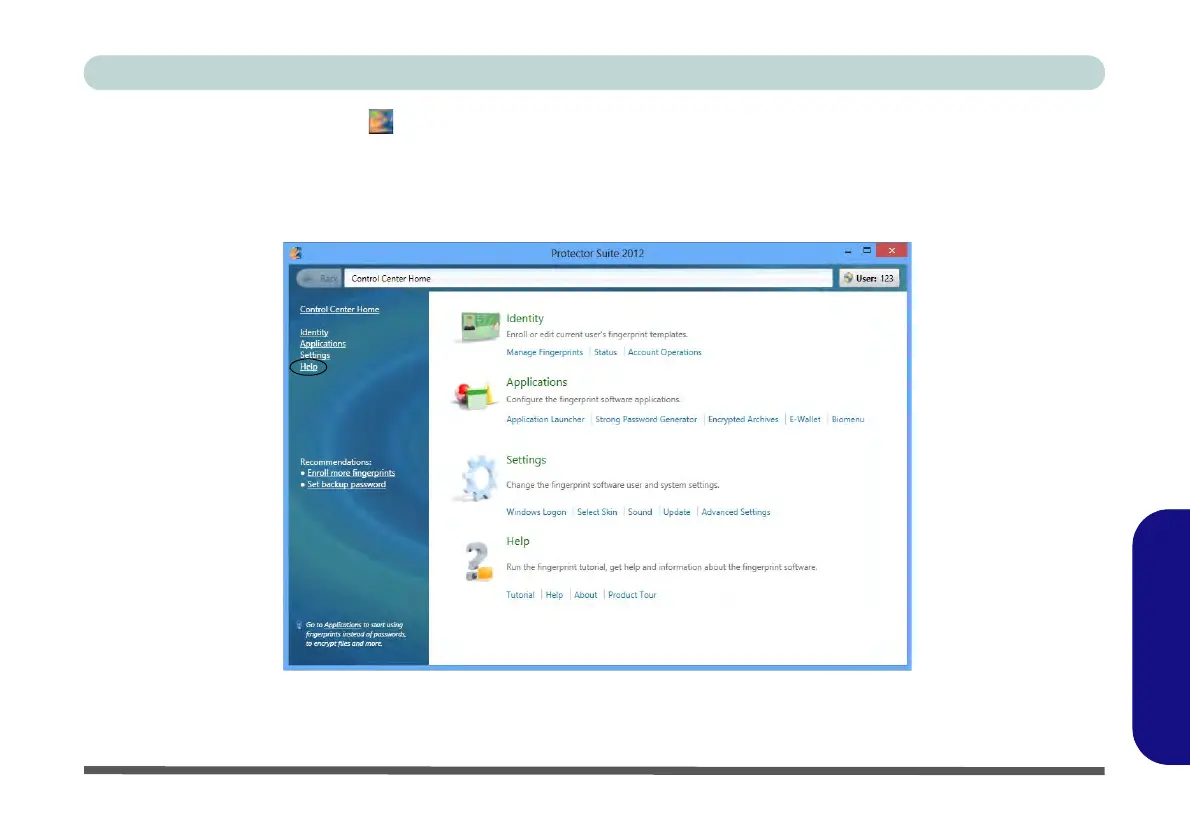This screenshot has width=1190, height=838.
Task: Select Settings in the sidebar
Action: [315, 355]
